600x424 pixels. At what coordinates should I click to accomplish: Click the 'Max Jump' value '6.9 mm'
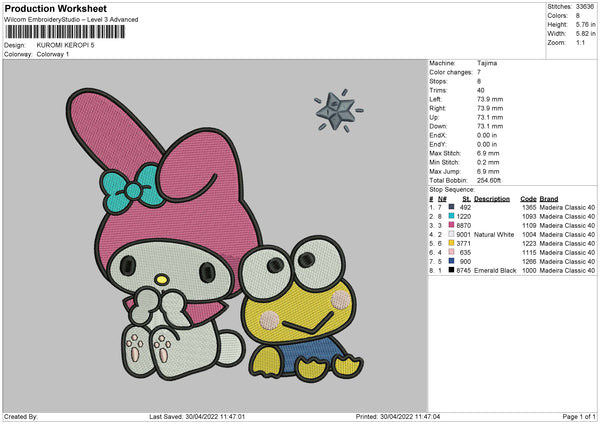488,171
